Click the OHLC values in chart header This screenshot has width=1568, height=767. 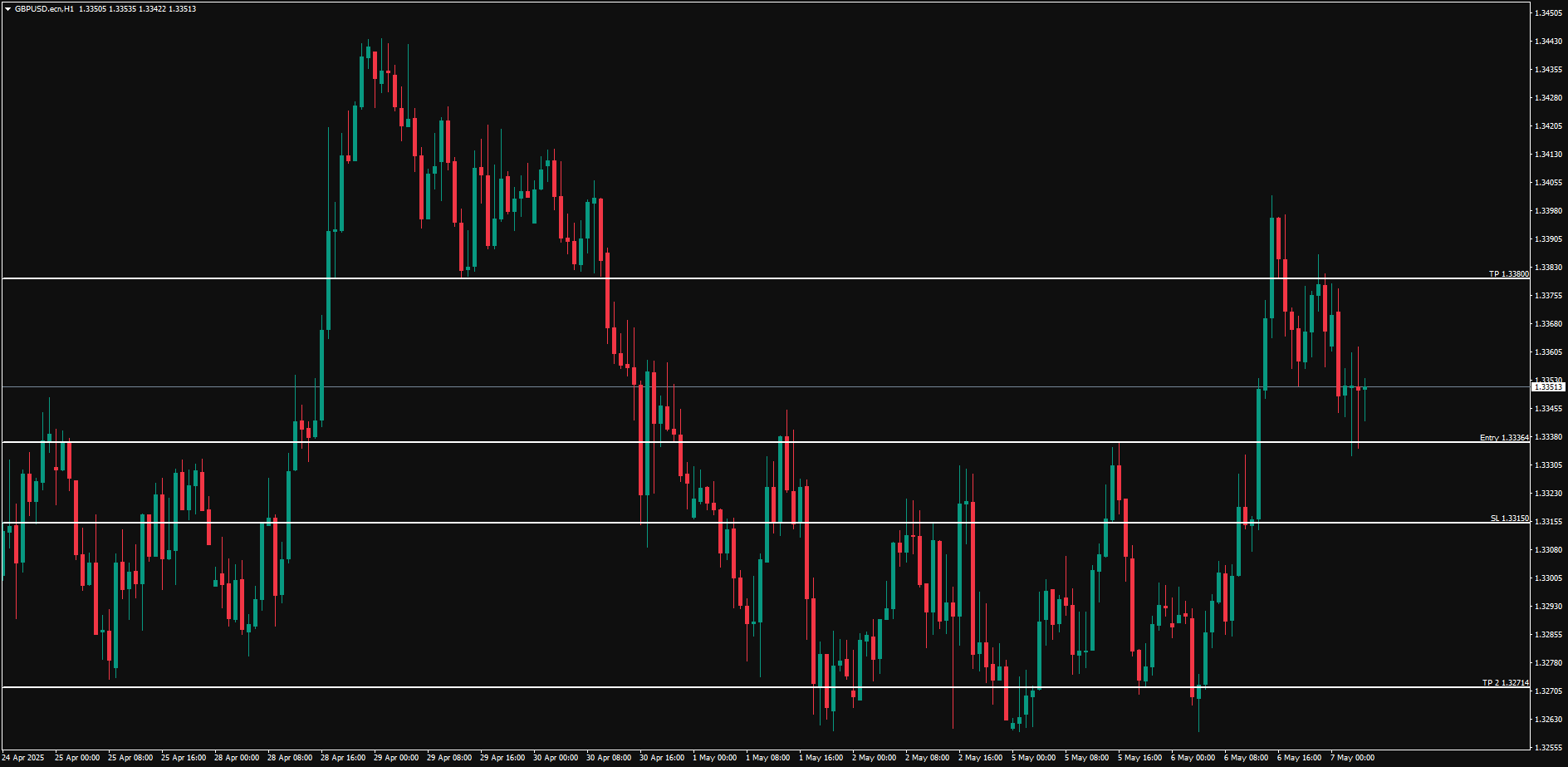137,9
